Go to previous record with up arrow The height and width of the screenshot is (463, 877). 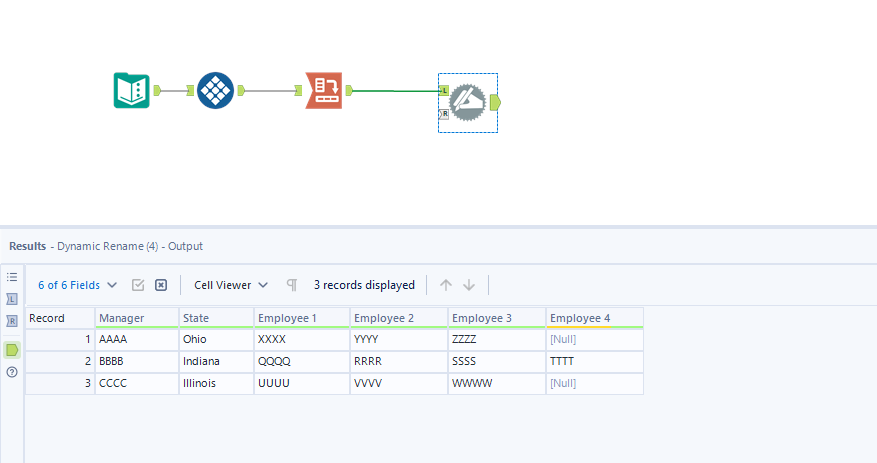click(446, 285)
